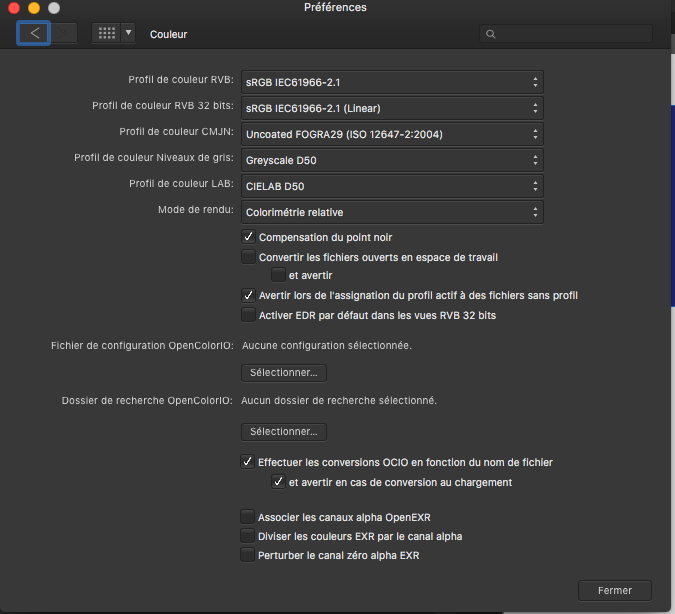Image resolution: width=675 pixels, height=614 pixels.
Task: Toggle Effectuer les conversions OCIO checkbox
Action: [x=248, y=462]
